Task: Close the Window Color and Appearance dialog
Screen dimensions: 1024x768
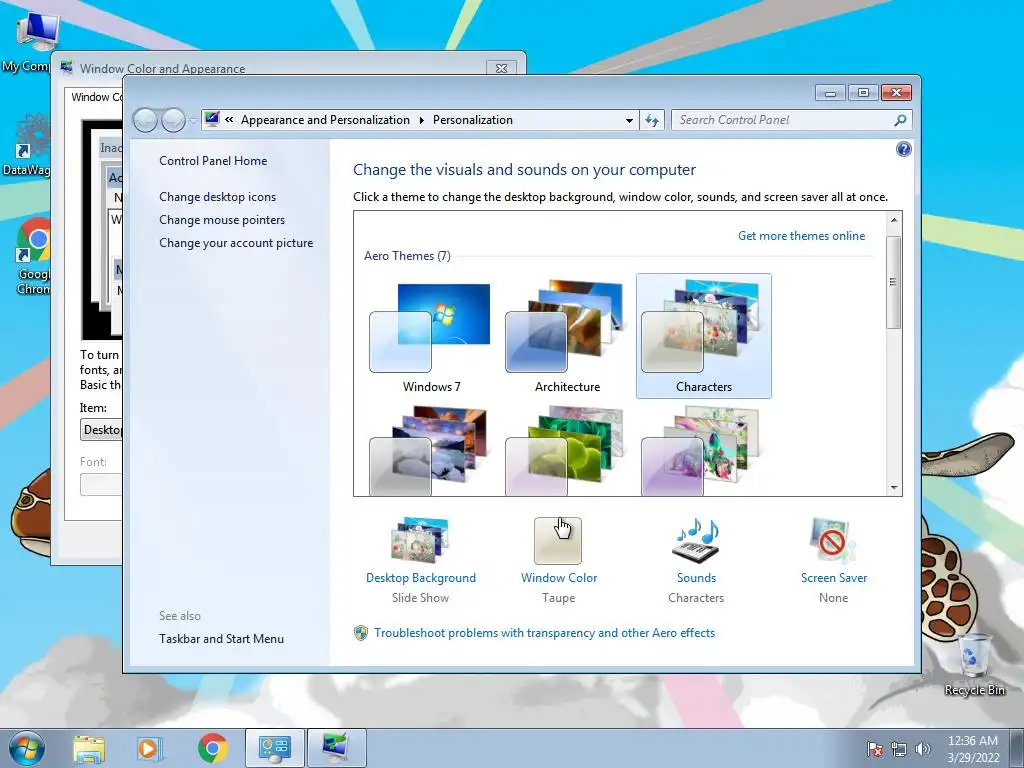Action: click(502, 68)
